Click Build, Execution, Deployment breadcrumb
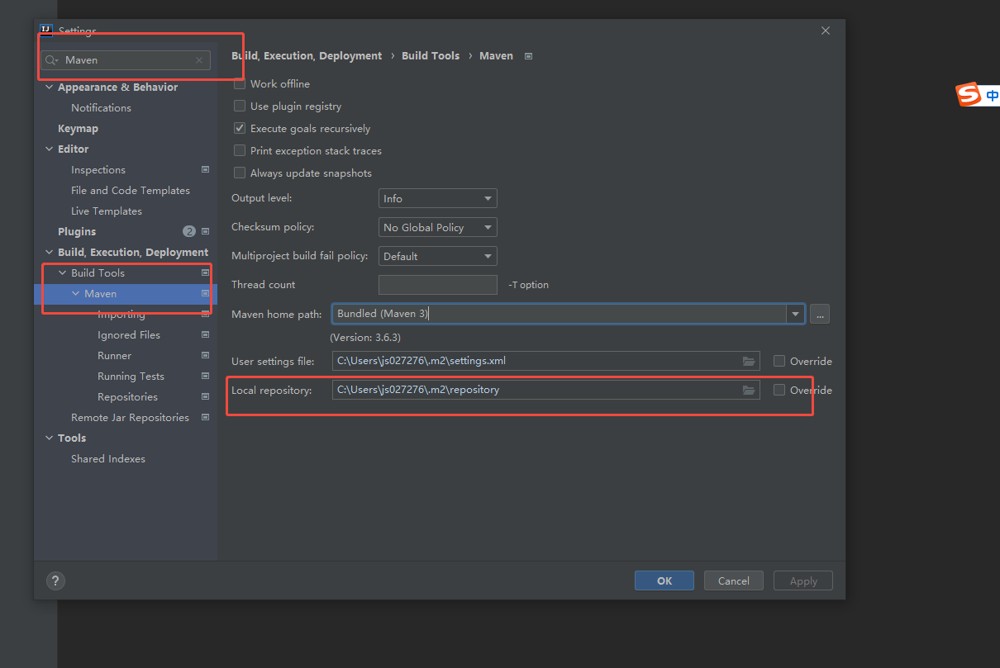1000x668 pixels. tap(306, 56)
